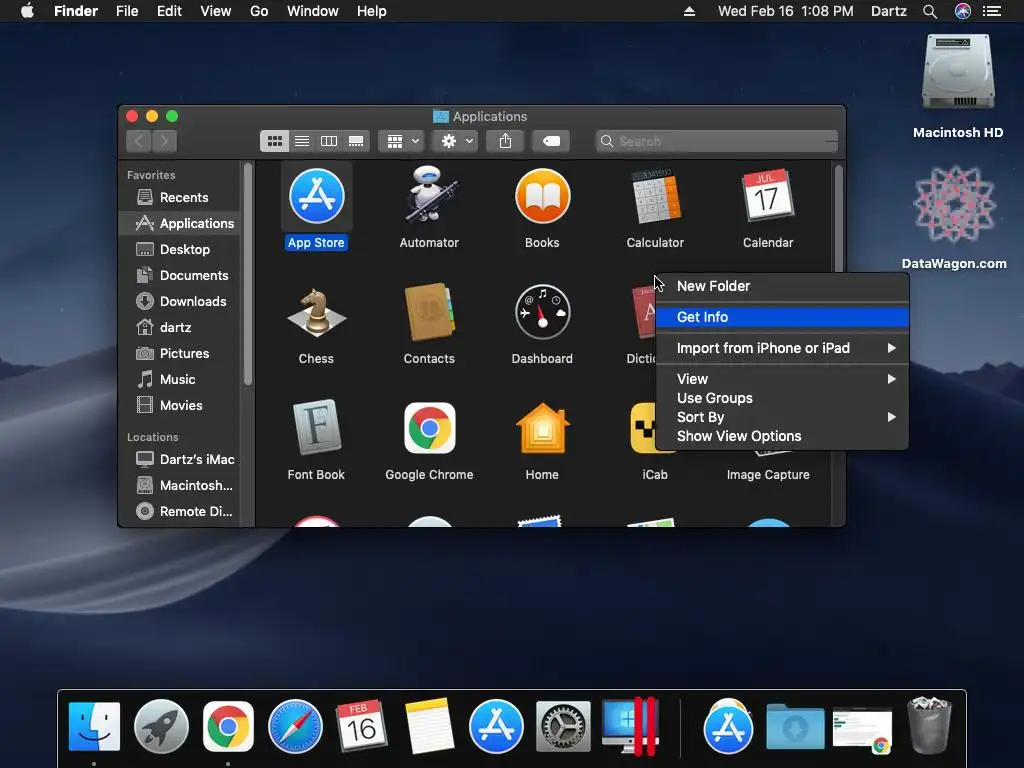
Task: Open Notes from the Dock
Action: (429, 726)
